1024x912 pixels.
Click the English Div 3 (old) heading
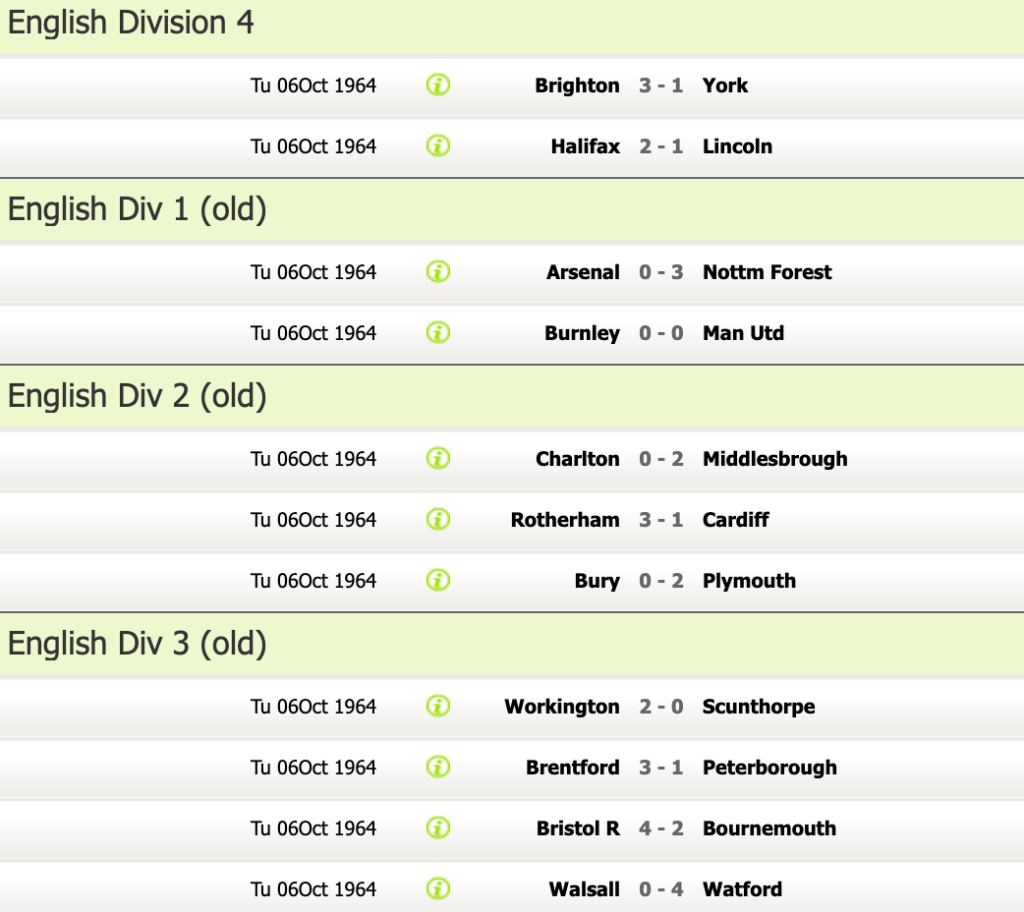click(x=137, y=644)
